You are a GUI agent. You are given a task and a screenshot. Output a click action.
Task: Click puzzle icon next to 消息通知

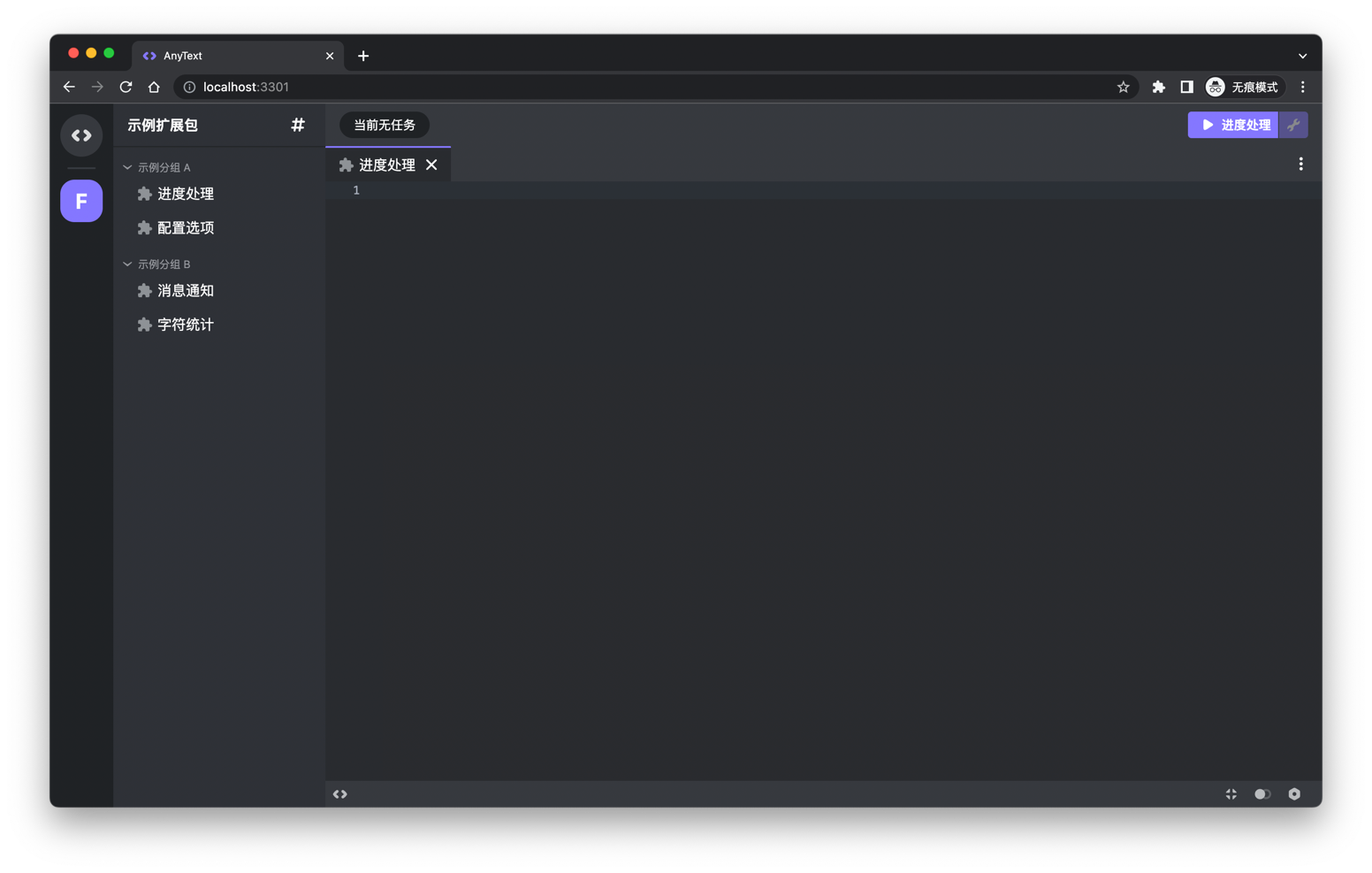144,290
